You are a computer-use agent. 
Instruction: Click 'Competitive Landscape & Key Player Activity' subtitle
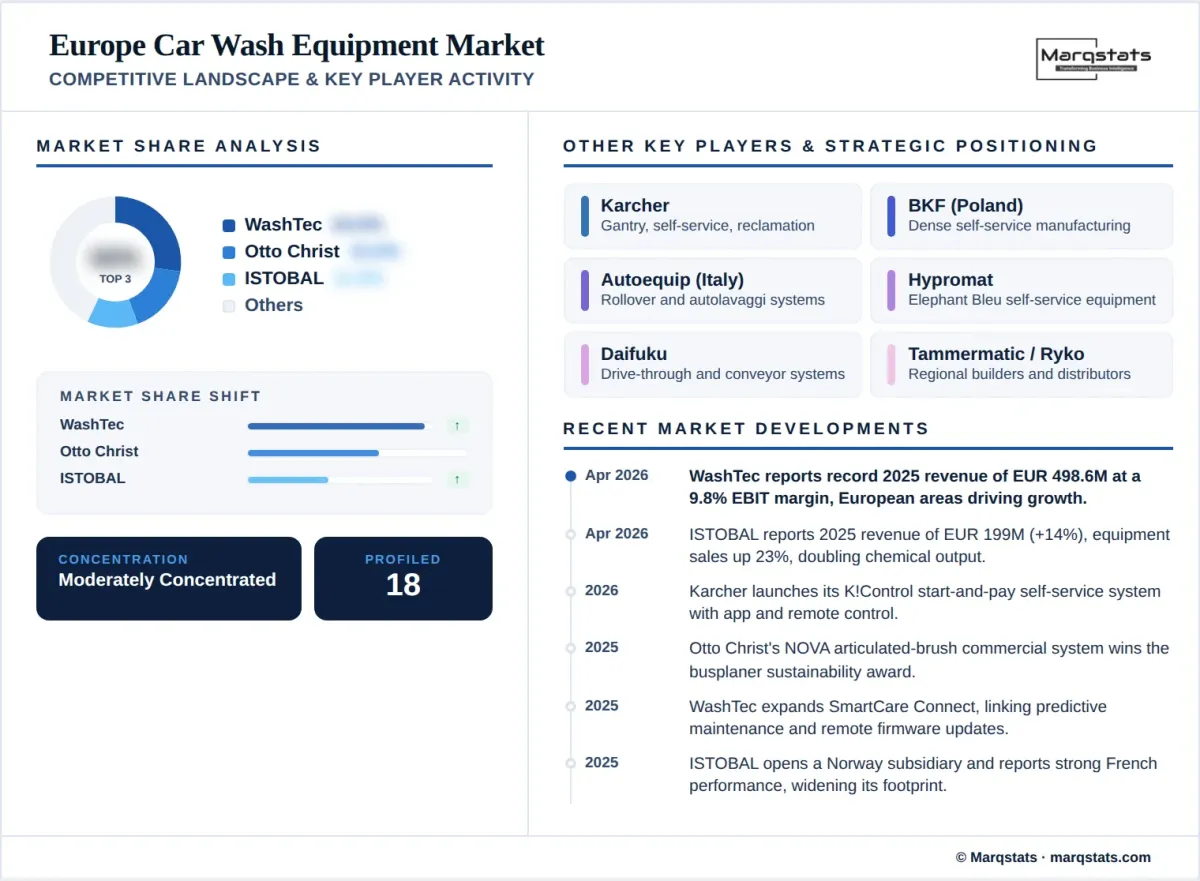(x=291, y=79)
